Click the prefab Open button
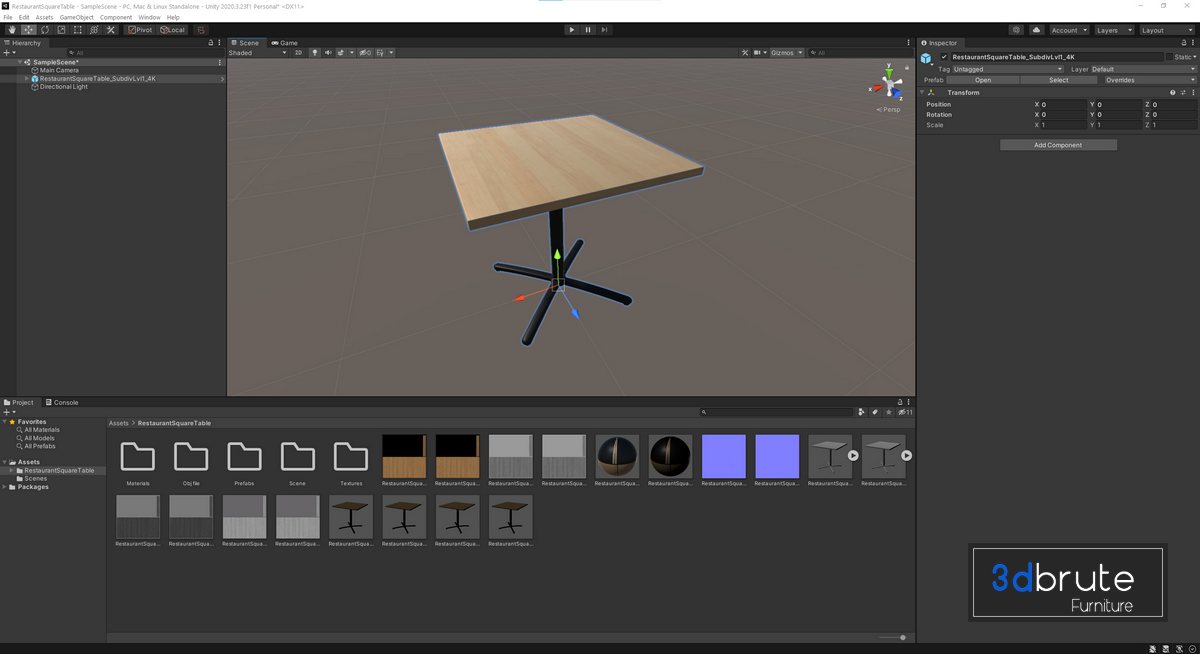Screen dimensions: 1200x654 pos(983,80)
